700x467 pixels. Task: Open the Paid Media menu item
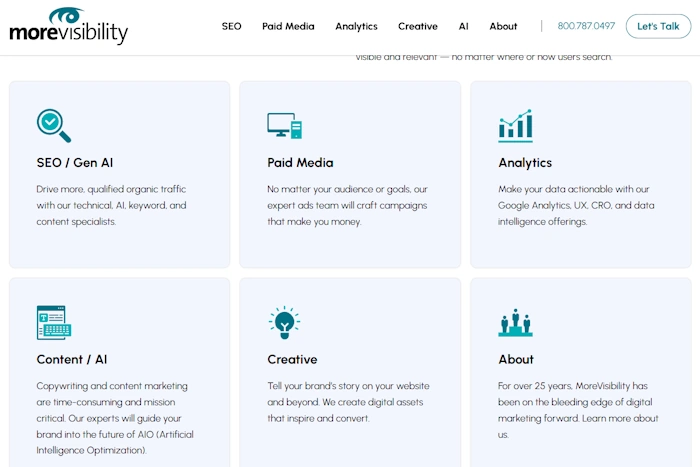[x=288, y=26]
